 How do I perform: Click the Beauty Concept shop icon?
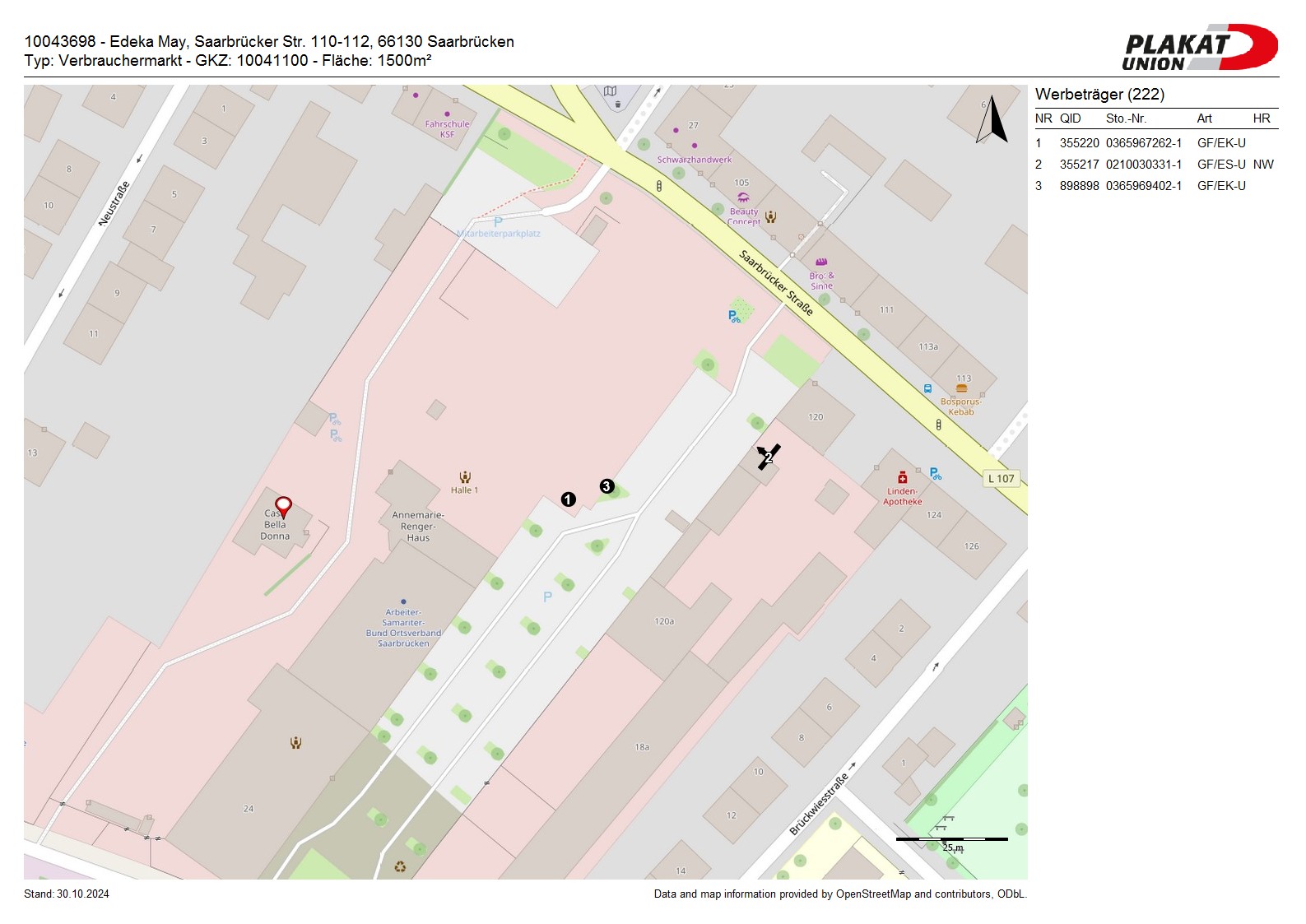(743, 198)
